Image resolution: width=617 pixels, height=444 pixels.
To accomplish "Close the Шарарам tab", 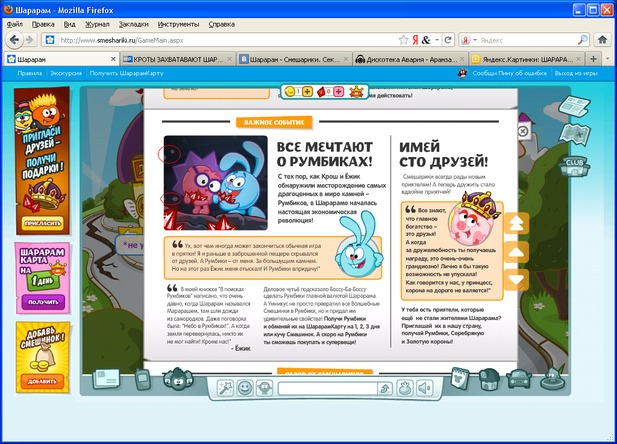I will (113, 59).
